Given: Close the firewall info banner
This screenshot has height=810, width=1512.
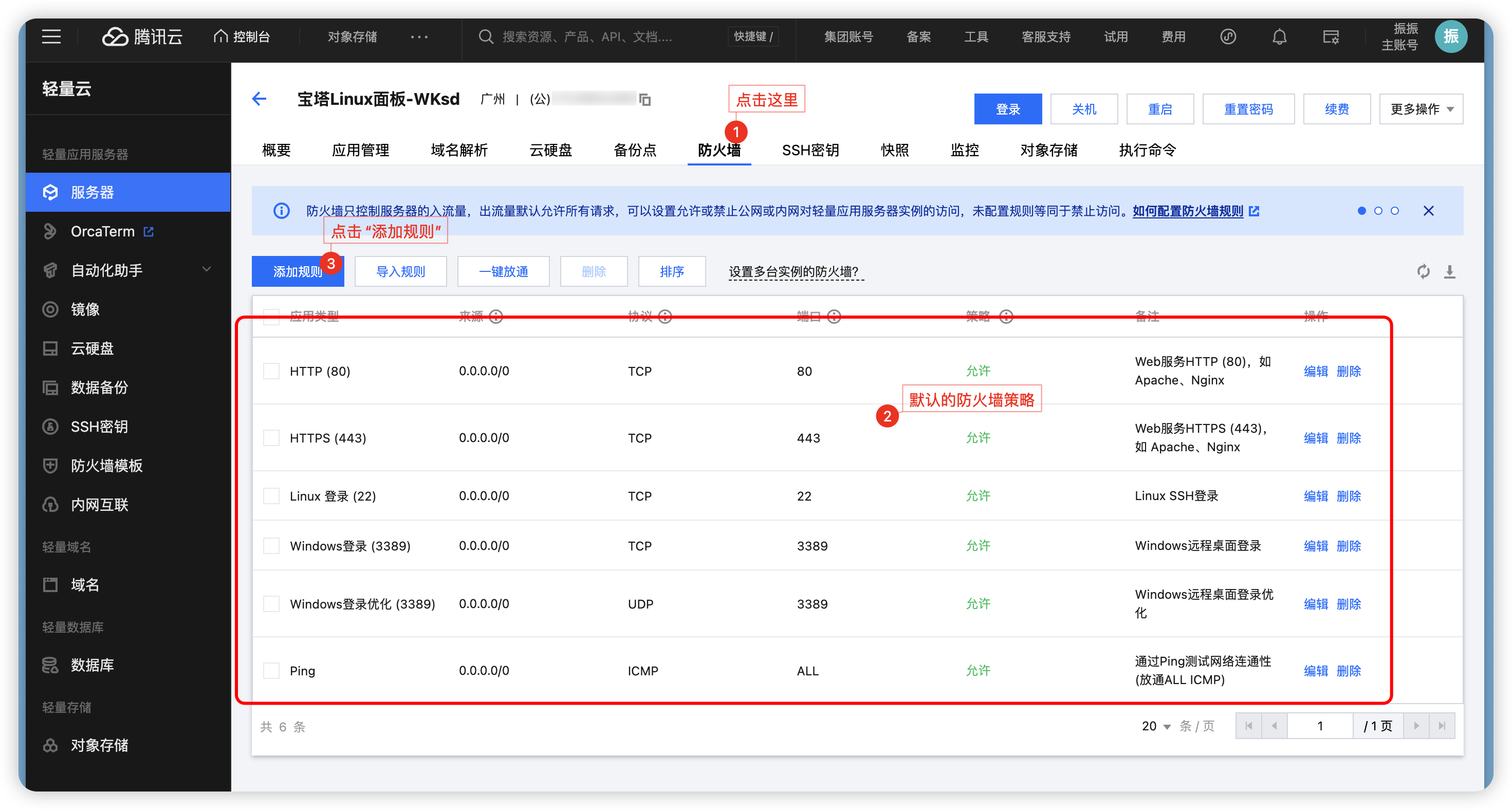Looking at the screenshot, I should (1428, 211).
